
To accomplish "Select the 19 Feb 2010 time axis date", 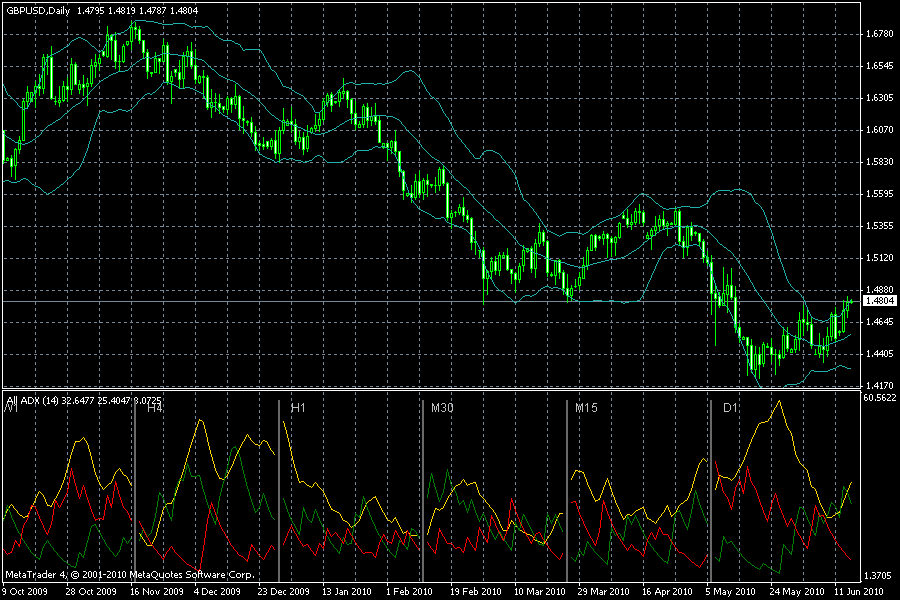I will (475, 591).
